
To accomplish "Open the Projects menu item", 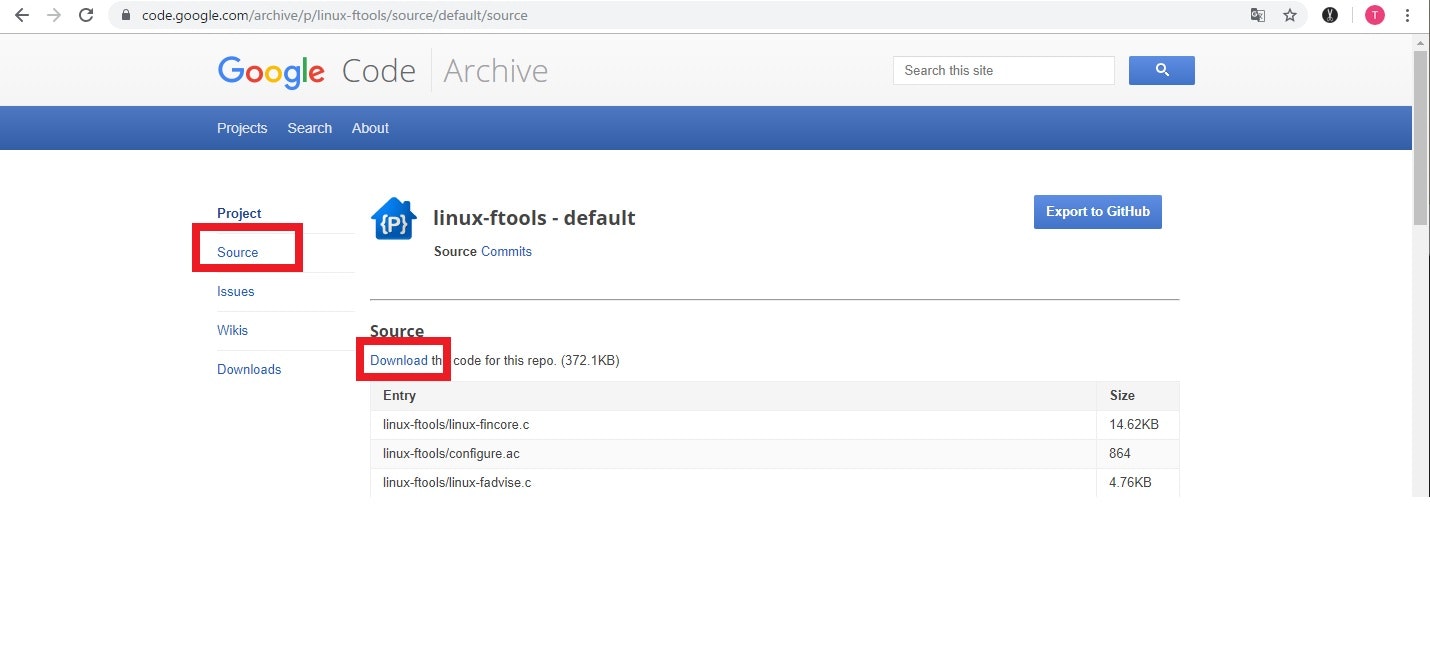I will [242, 128].
